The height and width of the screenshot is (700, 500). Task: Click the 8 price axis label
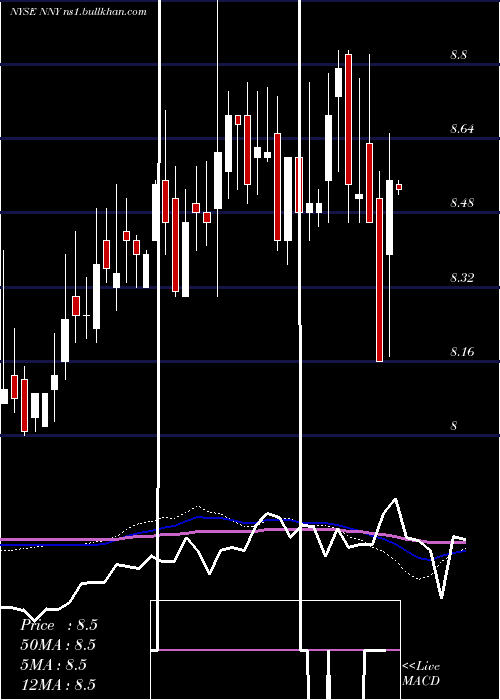pyautogui.click(x=454, y=426)
